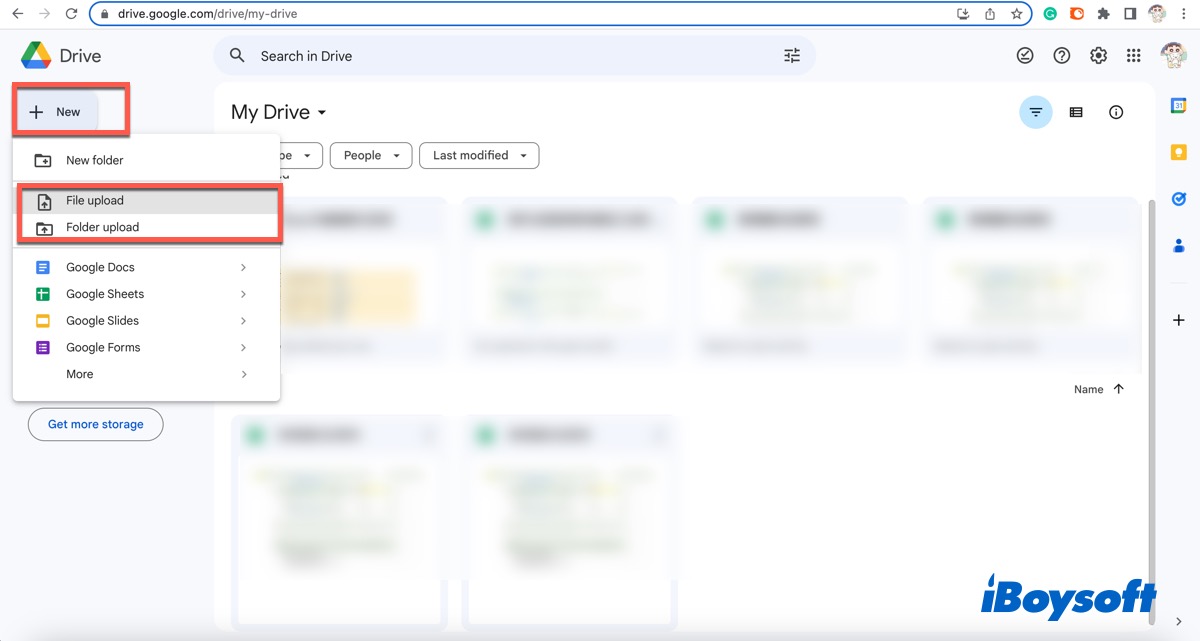Toggle the view details info panel
Screen dimensions: 1200x641
coord(1116,113)
